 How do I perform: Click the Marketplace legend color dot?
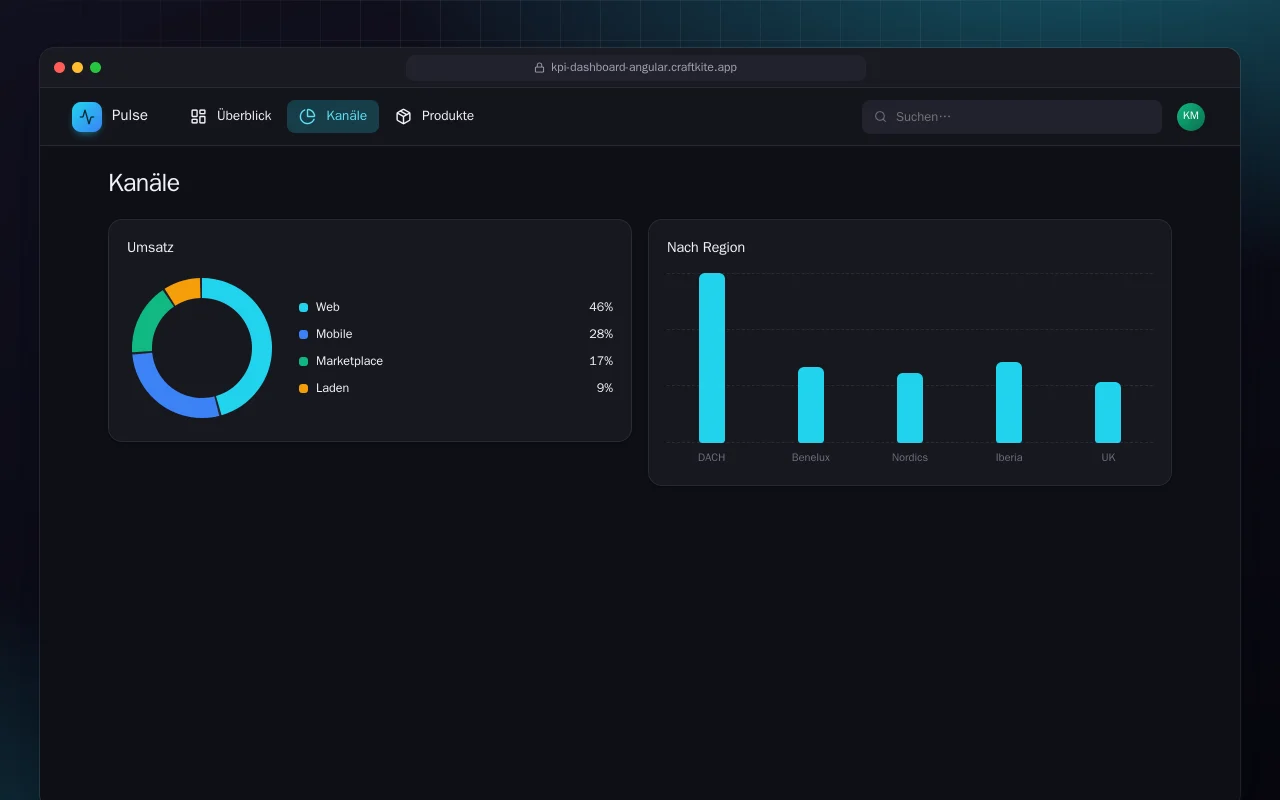point(304,361)
